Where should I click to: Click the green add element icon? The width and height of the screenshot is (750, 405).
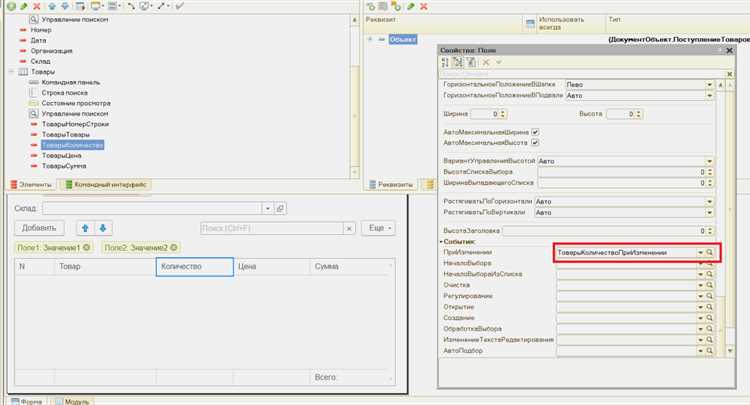(11, 6)
